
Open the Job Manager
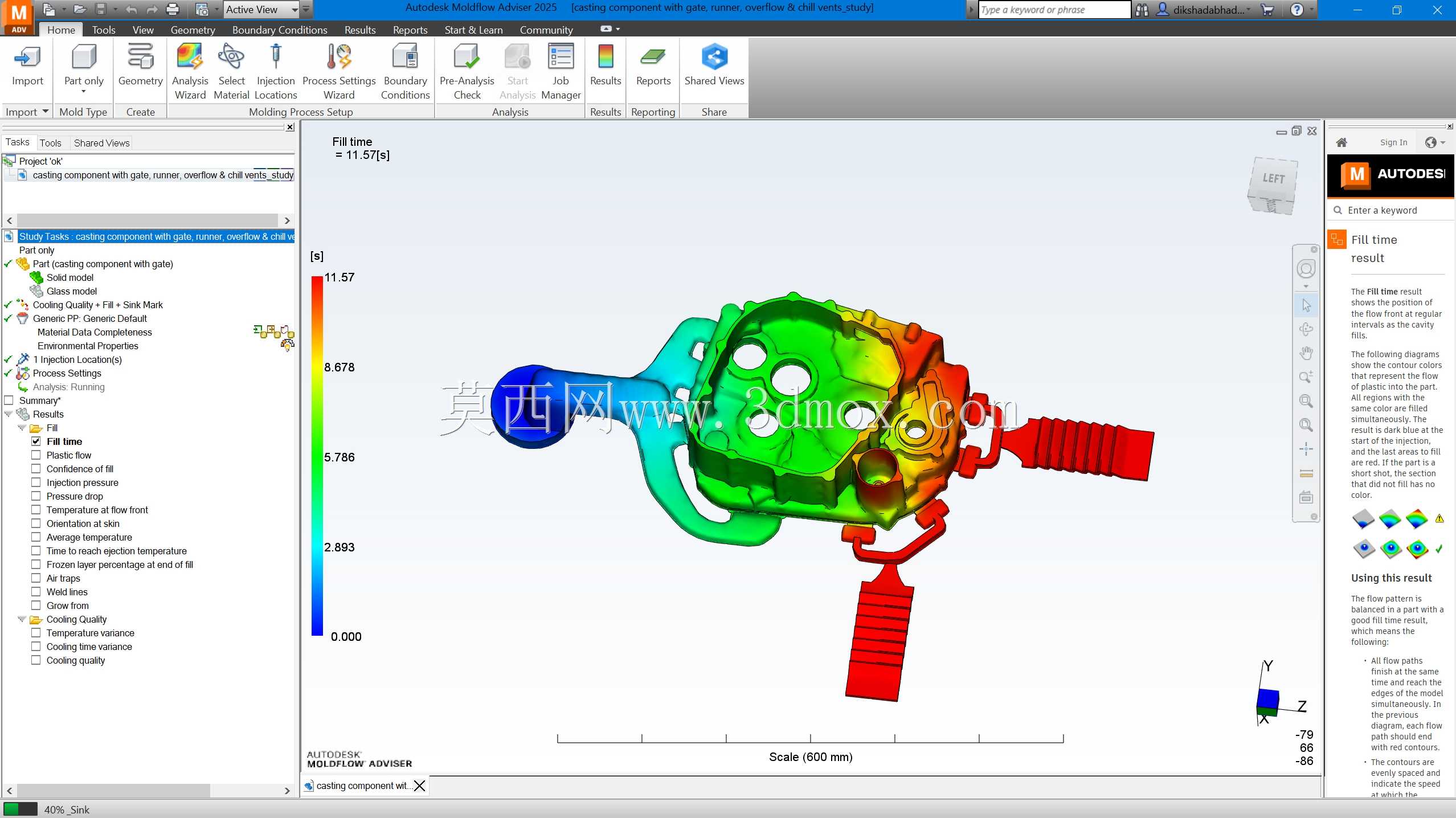(x=561, y=71)
